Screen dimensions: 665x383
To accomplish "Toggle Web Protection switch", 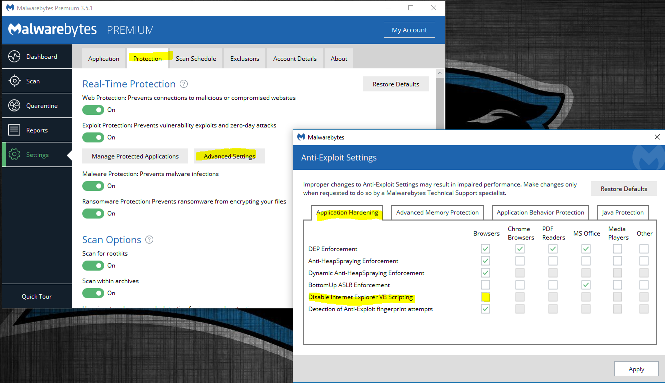I will point(93,110).
